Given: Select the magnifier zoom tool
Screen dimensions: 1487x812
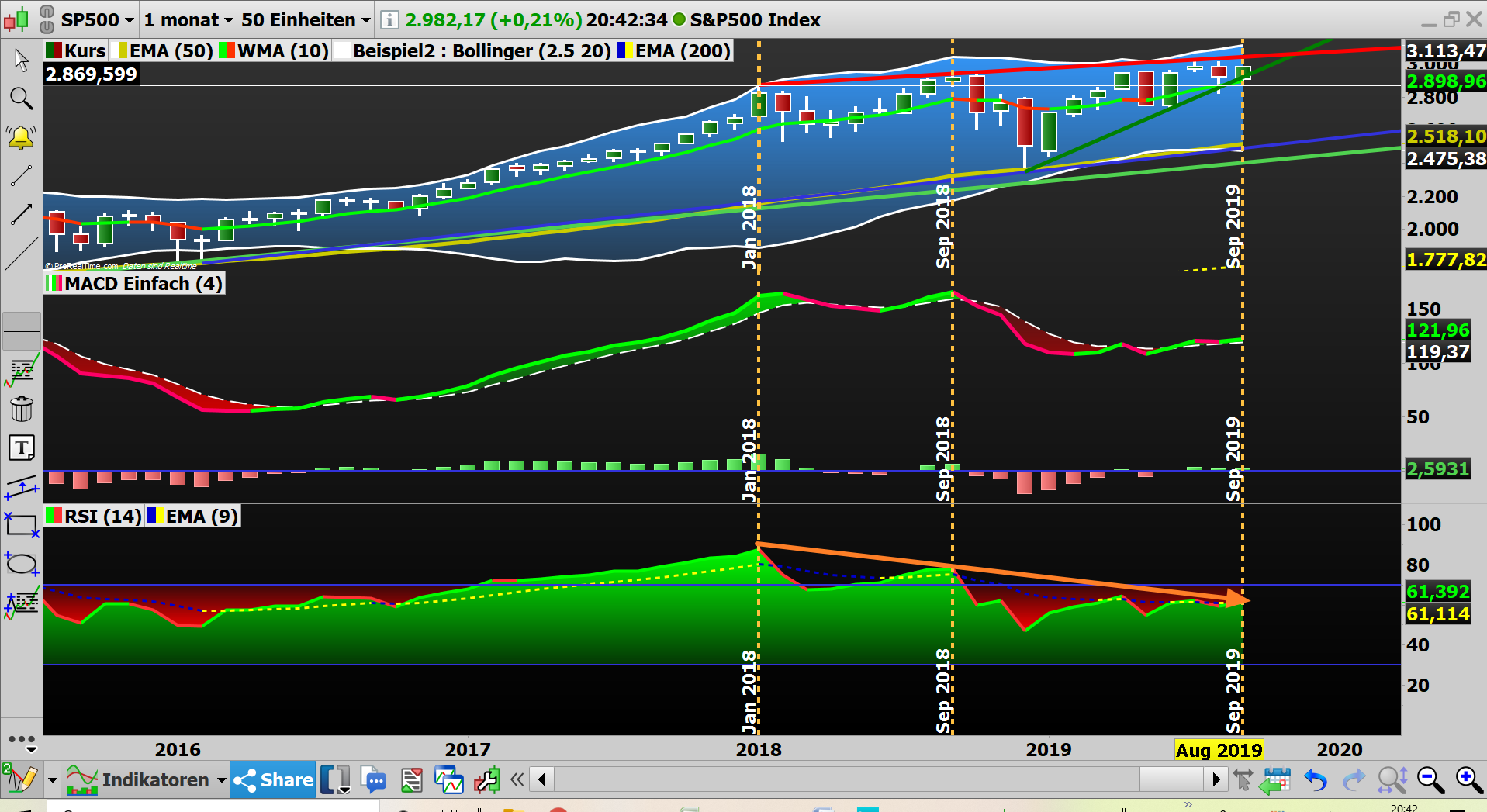Looking at the screenshot, I should tap(22, 98).
